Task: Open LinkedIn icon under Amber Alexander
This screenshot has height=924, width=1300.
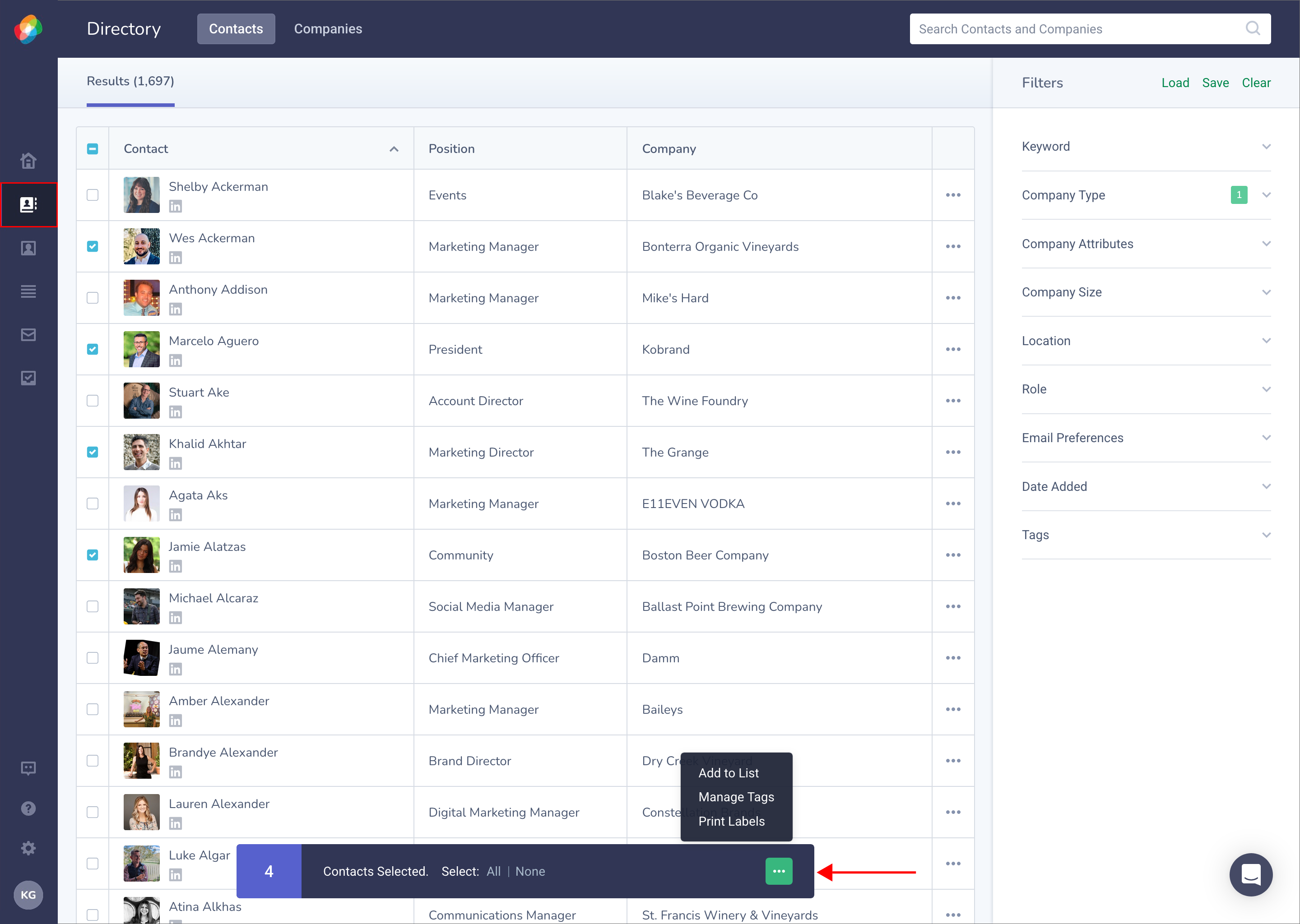Action: click(175, 721)
